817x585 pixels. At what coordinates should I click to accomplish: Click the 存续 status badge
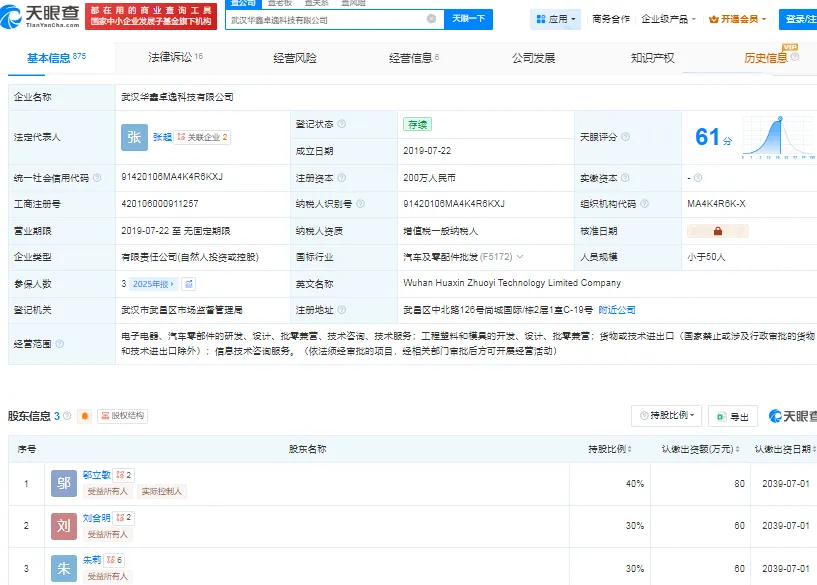pyautogui.click(x=417, y=125)
